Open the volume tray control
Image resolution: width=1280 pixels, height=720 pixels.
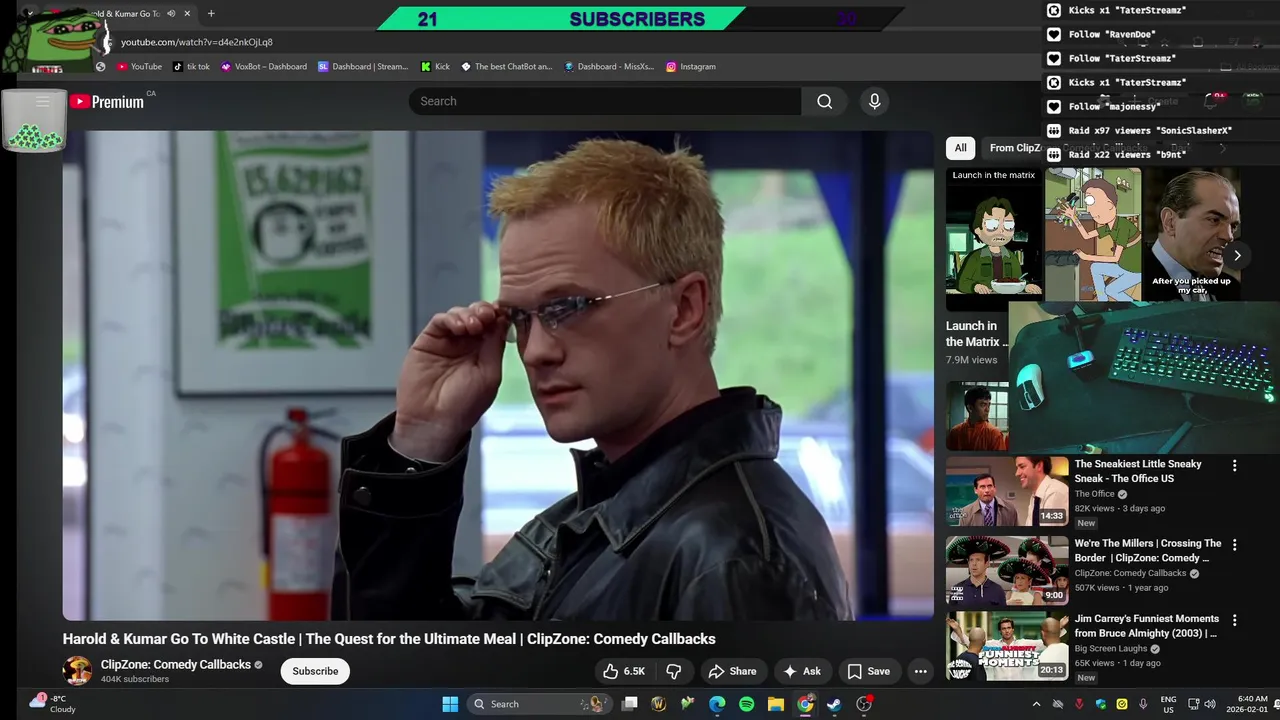[1209, 704]
